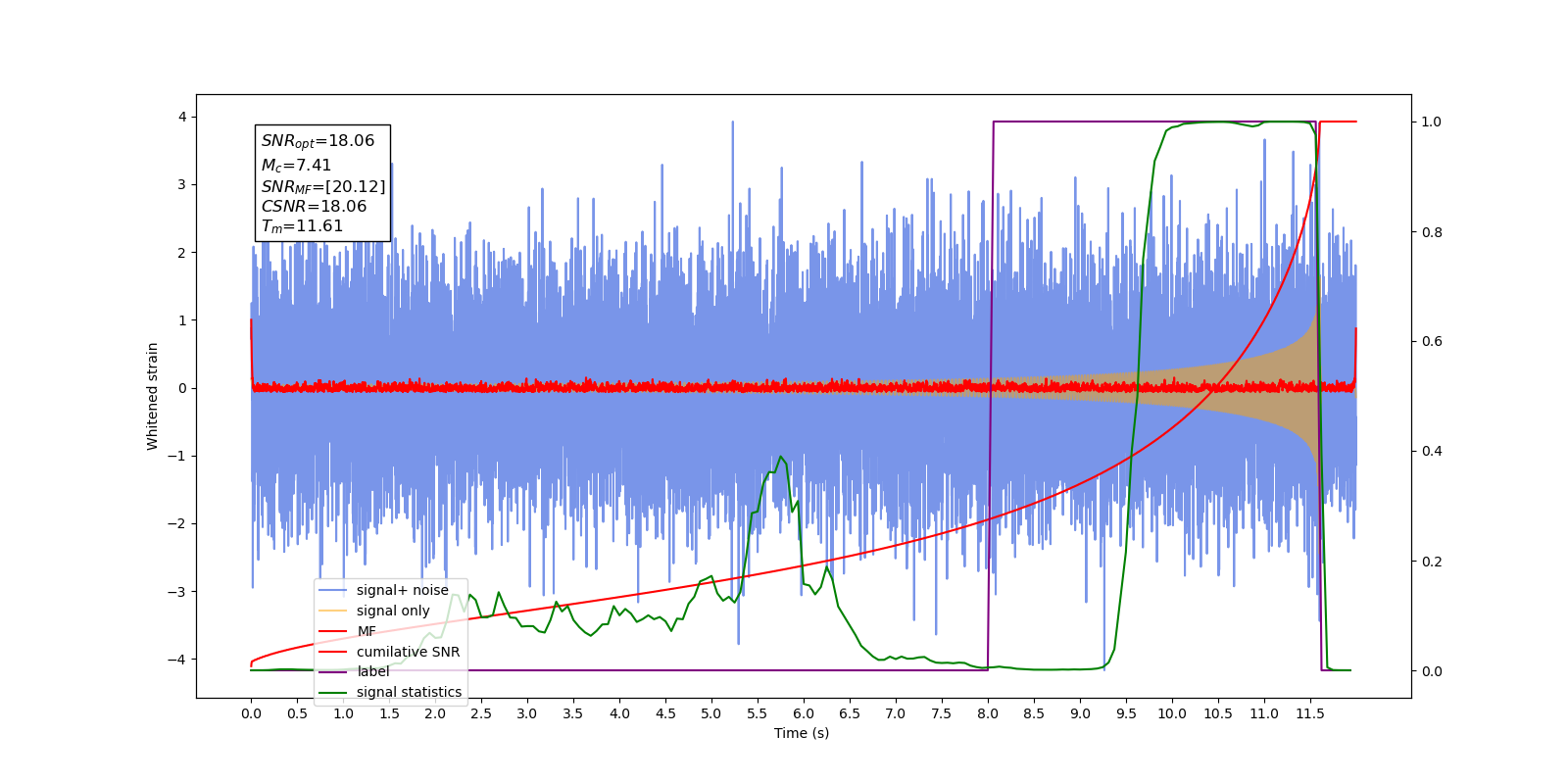Viewport: 1568px width, 784px height.
Task: Click the 0.0 tick on the time axis
Action: pos(251,713)
